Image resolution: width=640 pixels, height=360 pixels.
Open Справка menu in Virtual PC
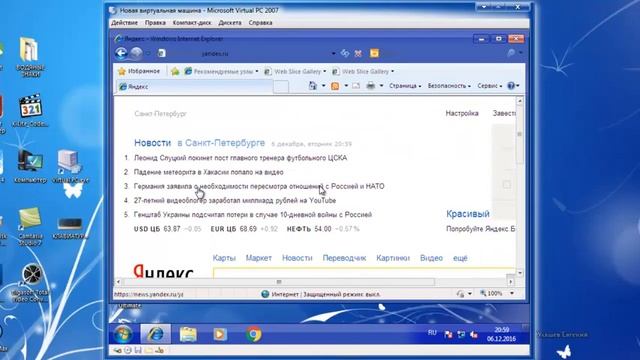coord(260,23)
